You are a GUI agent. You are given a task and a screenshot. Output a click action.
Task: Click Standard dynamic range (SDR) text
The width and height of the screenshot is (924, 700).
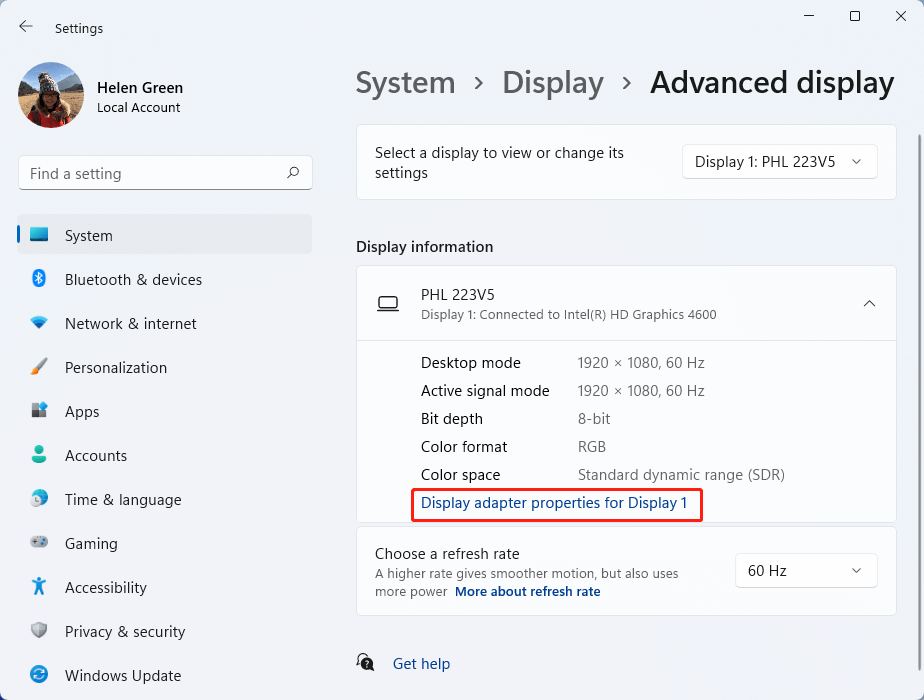pos(681,474)
